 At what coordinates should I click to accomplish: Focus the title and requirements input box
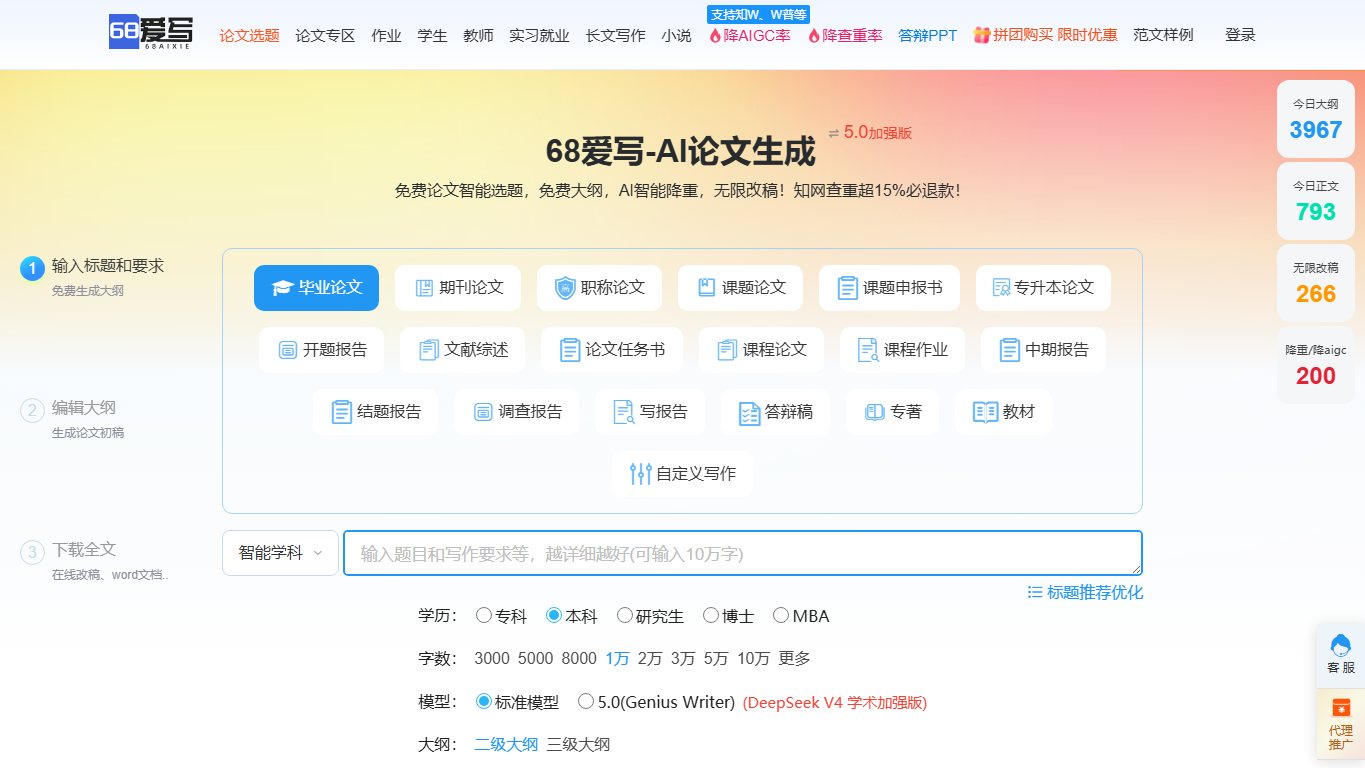[743, 553]
